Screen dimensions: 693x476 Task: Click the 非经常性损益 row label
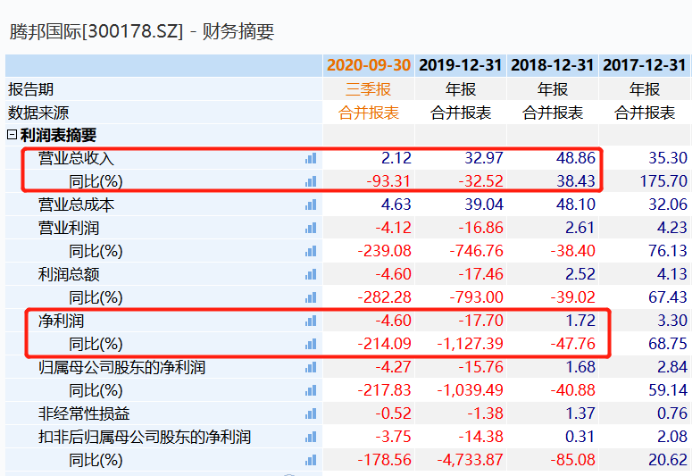(84, 414)
